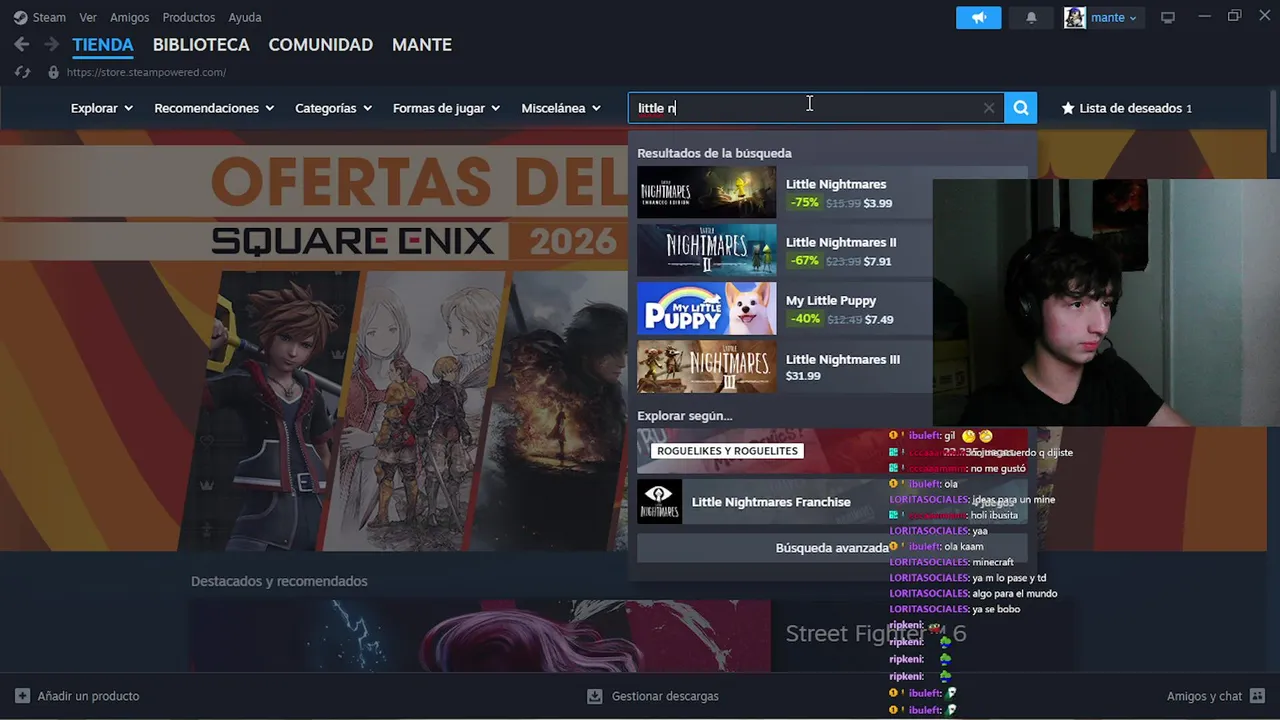The height and width of the screenshot is (720, 1280).
Task: Click the Steam logo menu
Action: [20, 17]
